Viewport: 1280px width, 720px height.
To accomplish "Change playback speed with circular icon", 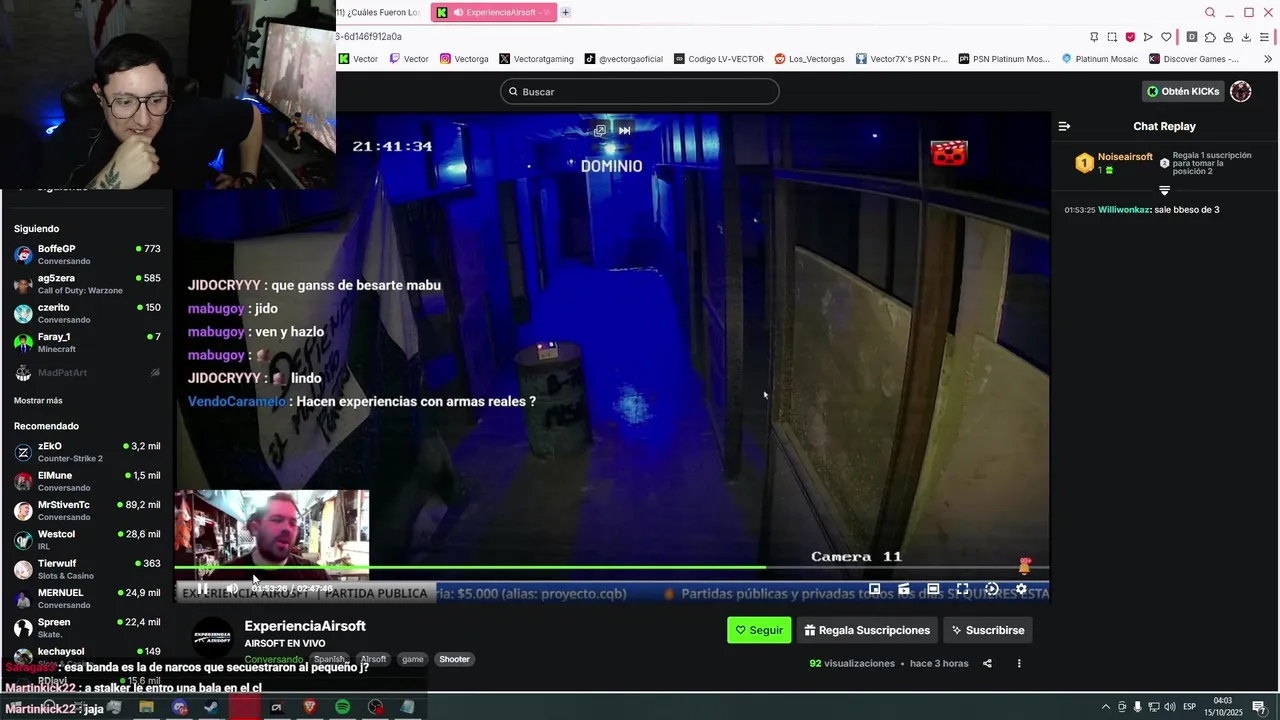I will pos(992,589).
